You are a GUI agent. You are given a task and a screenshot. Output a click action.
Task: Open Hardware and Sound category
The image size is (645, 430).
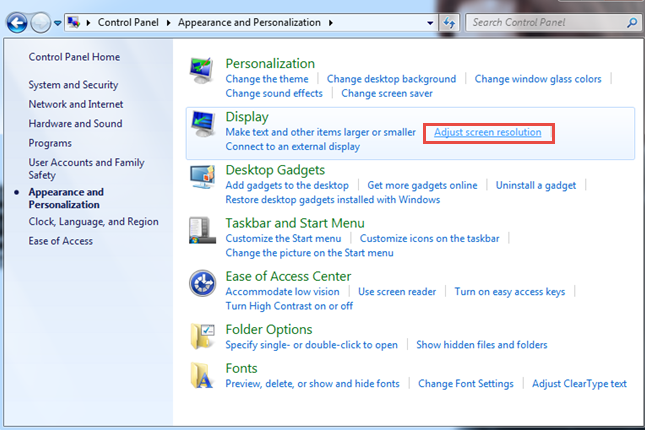pos(75,123)
